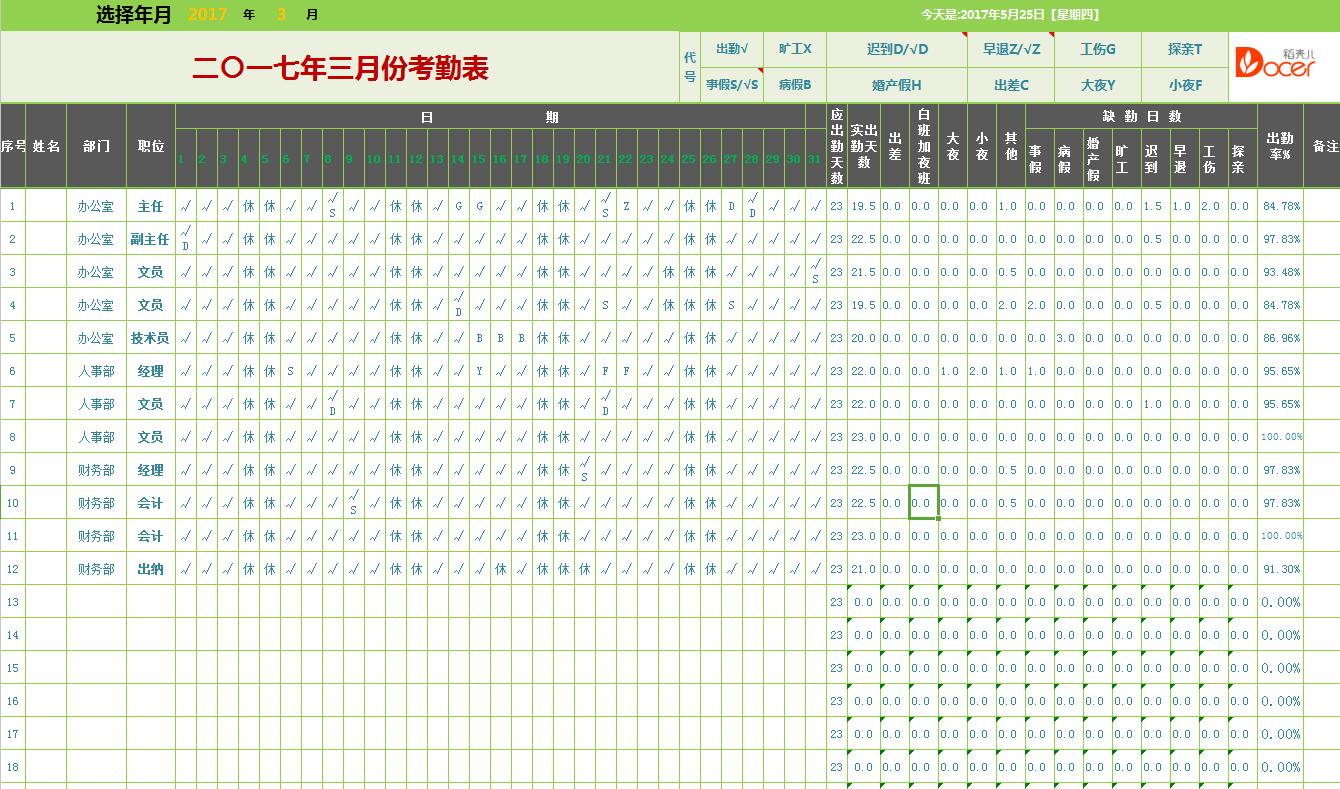1340x789 pixels.
Task: Select legend cell 事假S/√S
Action: 732,85
